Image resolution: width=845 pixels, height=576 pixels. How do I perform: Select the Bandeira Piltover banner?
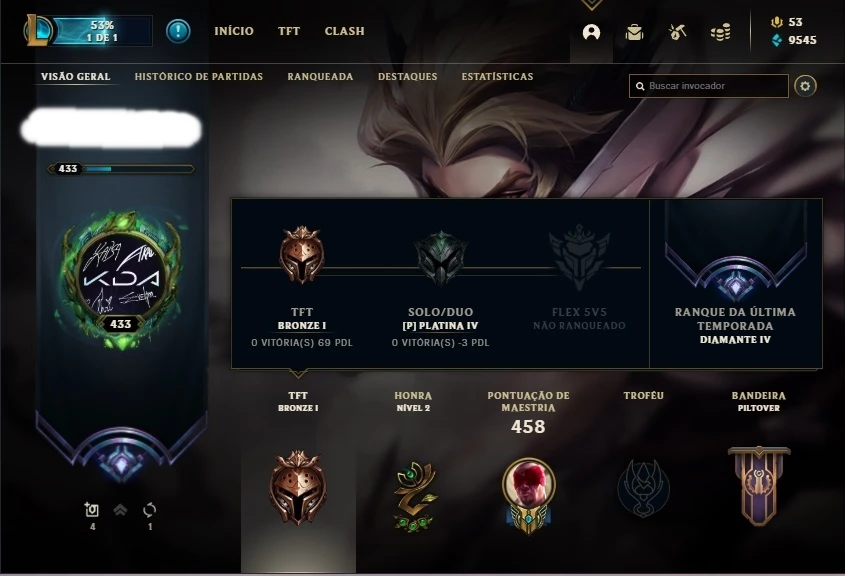point(759,485)
